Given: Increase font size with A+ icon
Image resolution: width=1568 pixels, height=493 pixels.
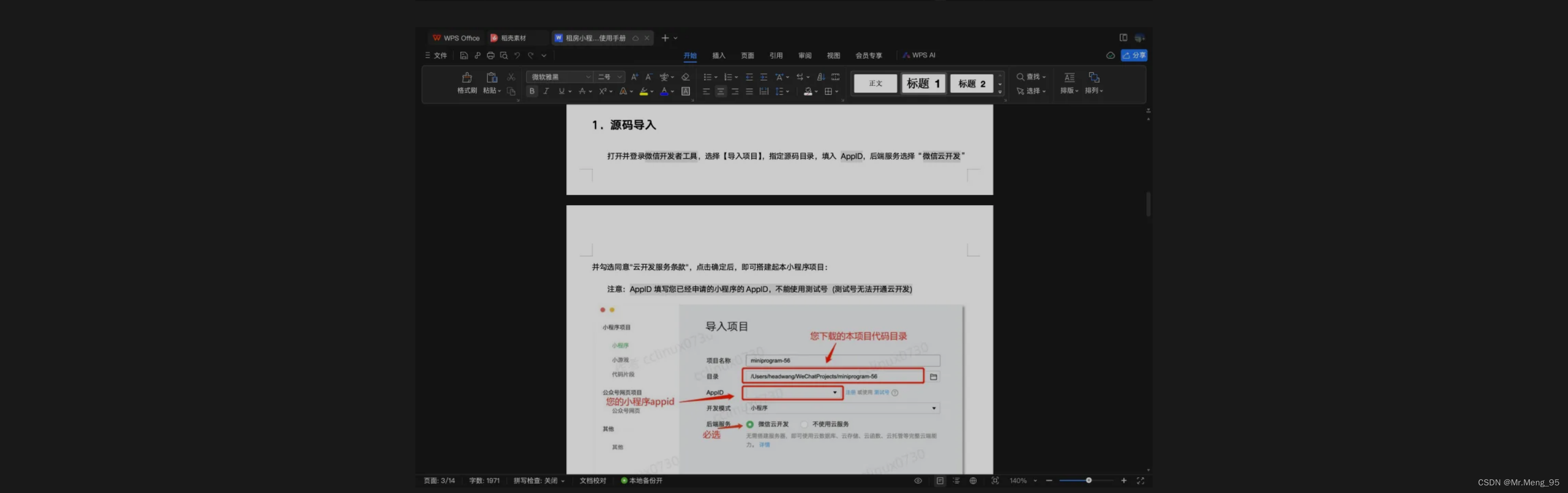Looking at the screenshot, I should [635, 77].
